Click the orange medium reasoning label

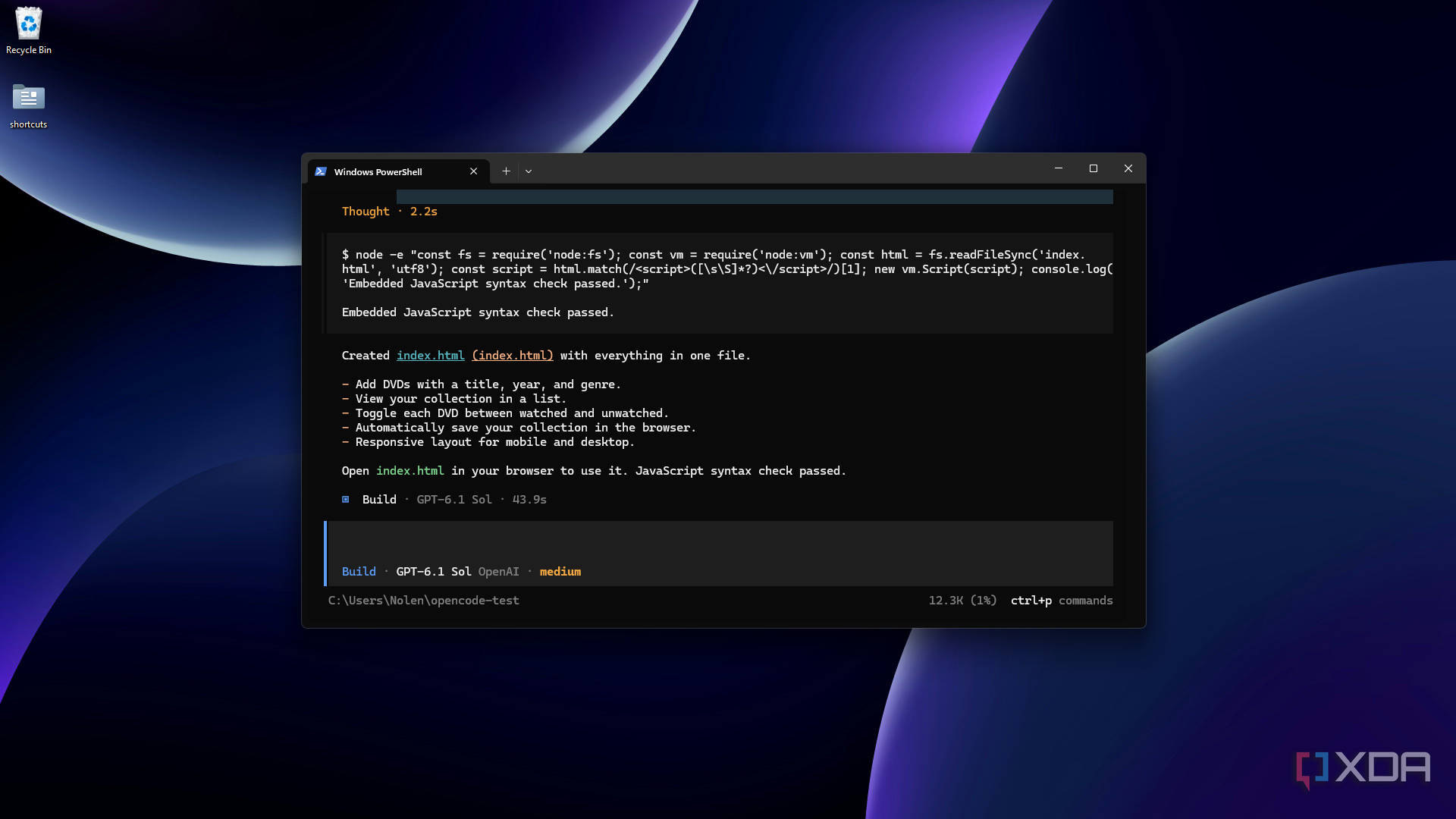(x=560, y=572)
